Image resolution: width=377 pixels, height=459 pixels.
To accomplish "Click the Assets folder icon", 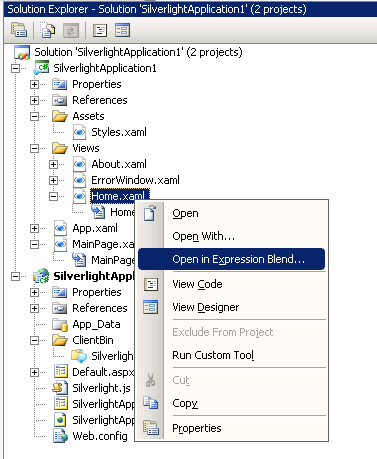I will (x=60, y=116).
